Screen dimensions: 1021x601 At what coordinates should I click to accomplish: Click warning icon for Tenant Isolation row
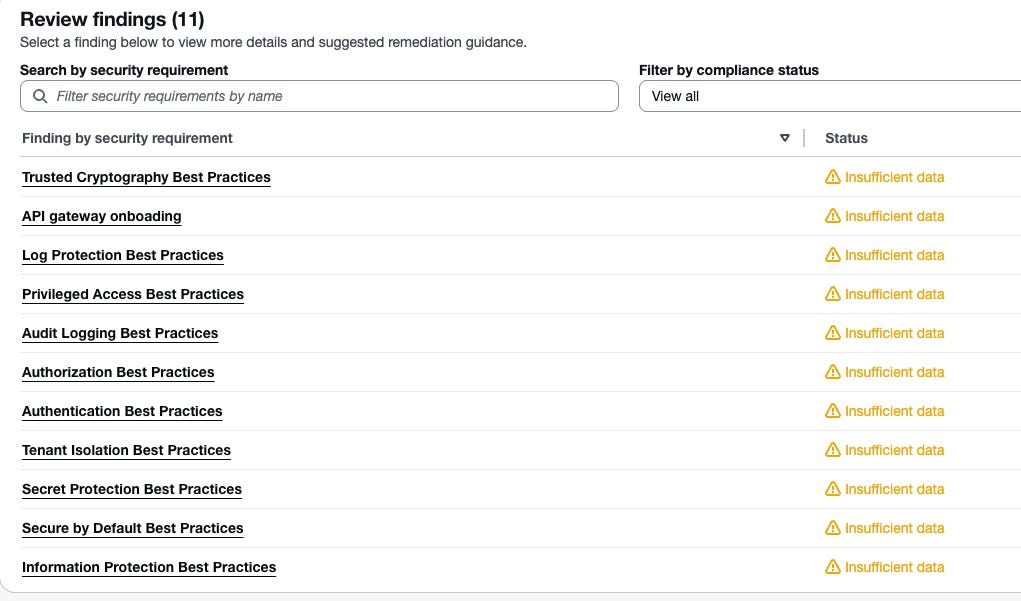click(x=833, y=450)
